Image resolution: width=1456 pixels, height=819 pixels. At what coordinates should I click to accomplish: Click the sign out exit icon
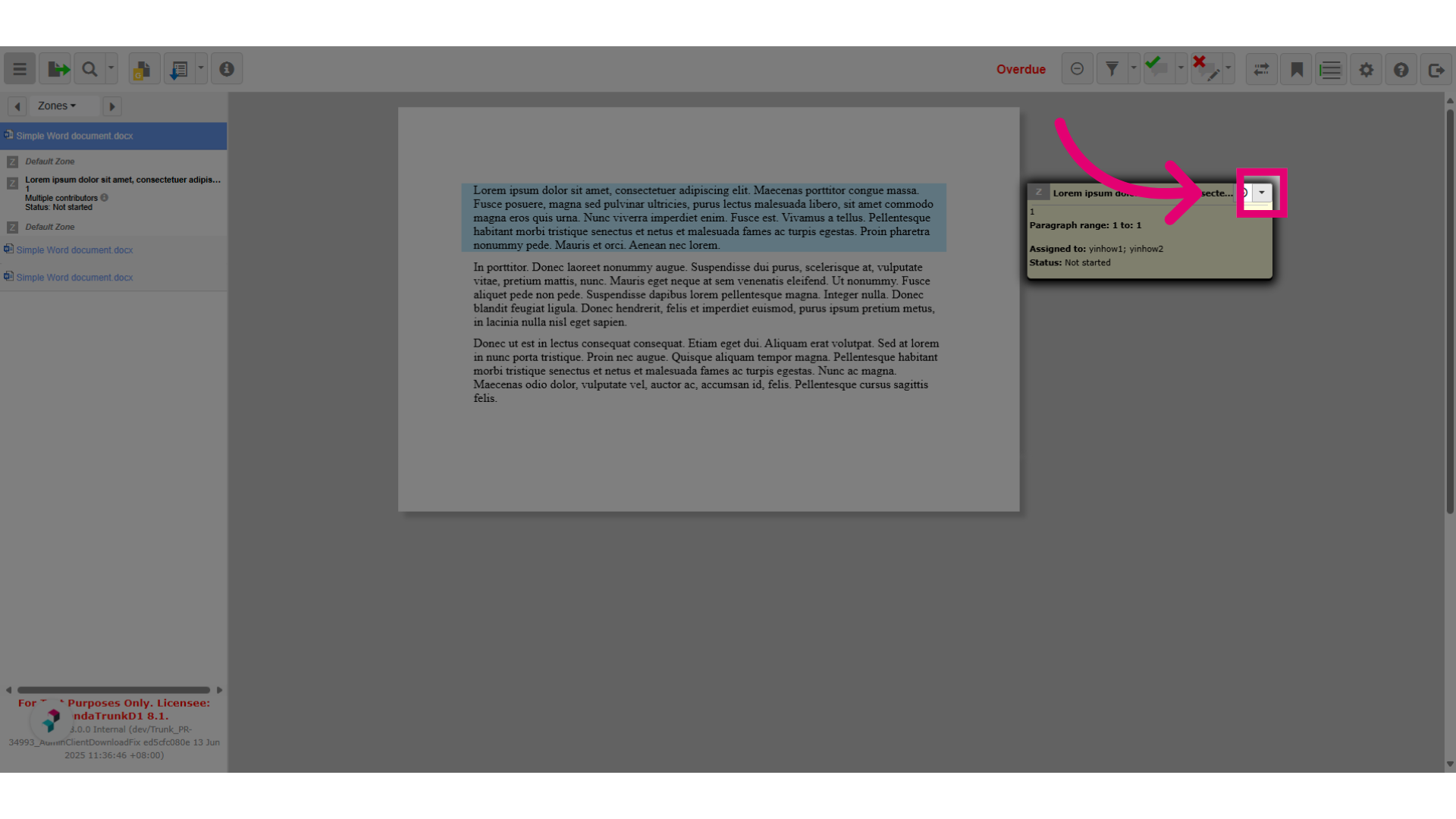[1436, 69]
